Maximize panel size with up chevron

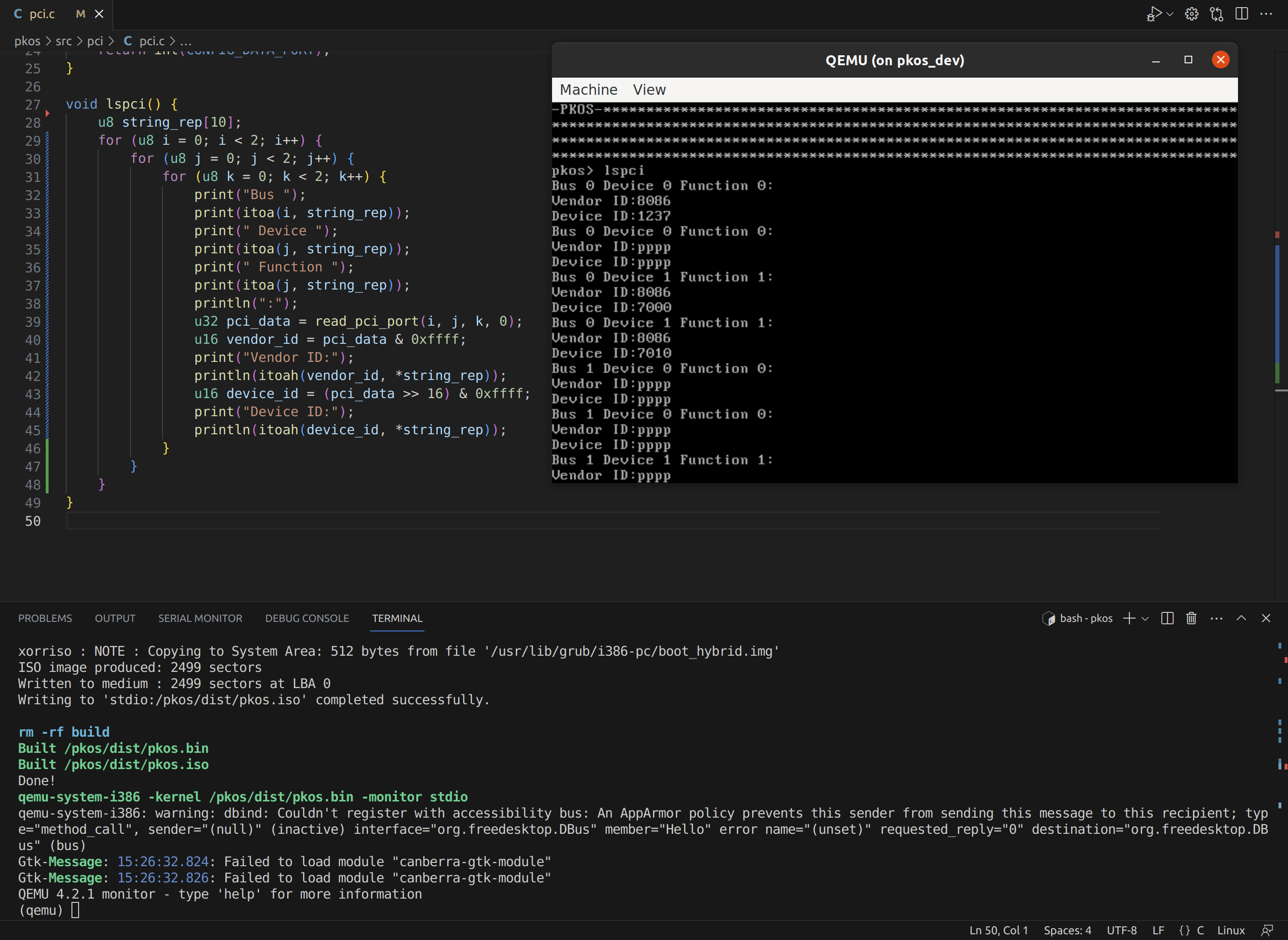coord(1241,618)
